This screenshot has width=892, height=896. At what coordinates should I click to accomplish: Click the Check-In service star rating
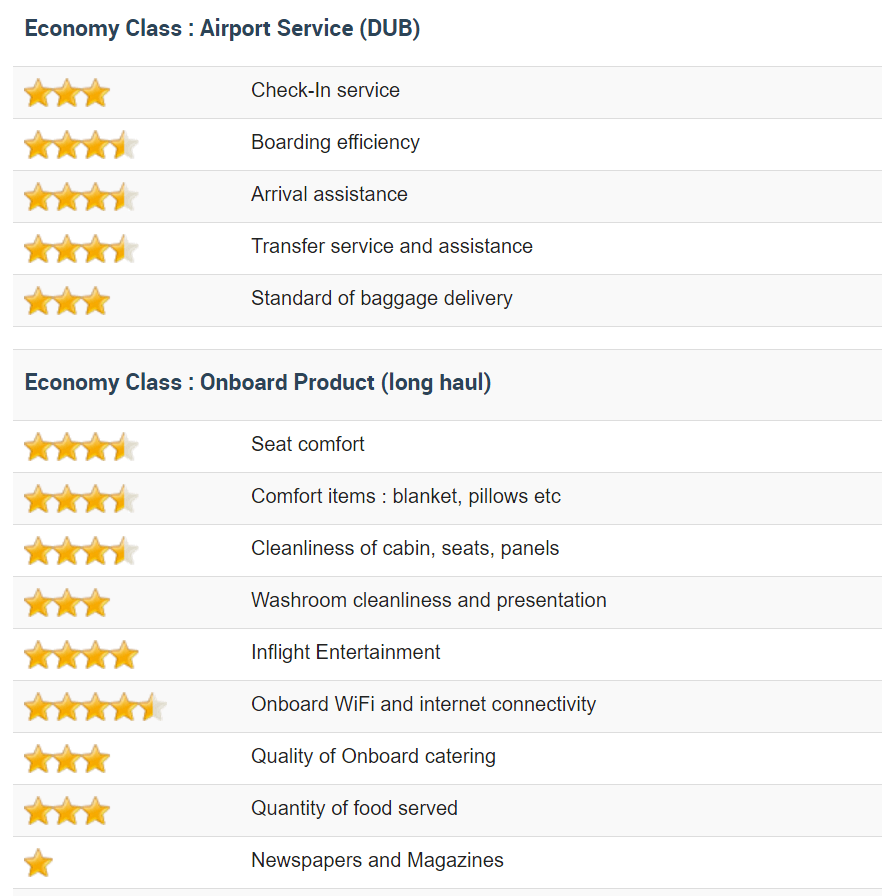[x=66, y=93]
